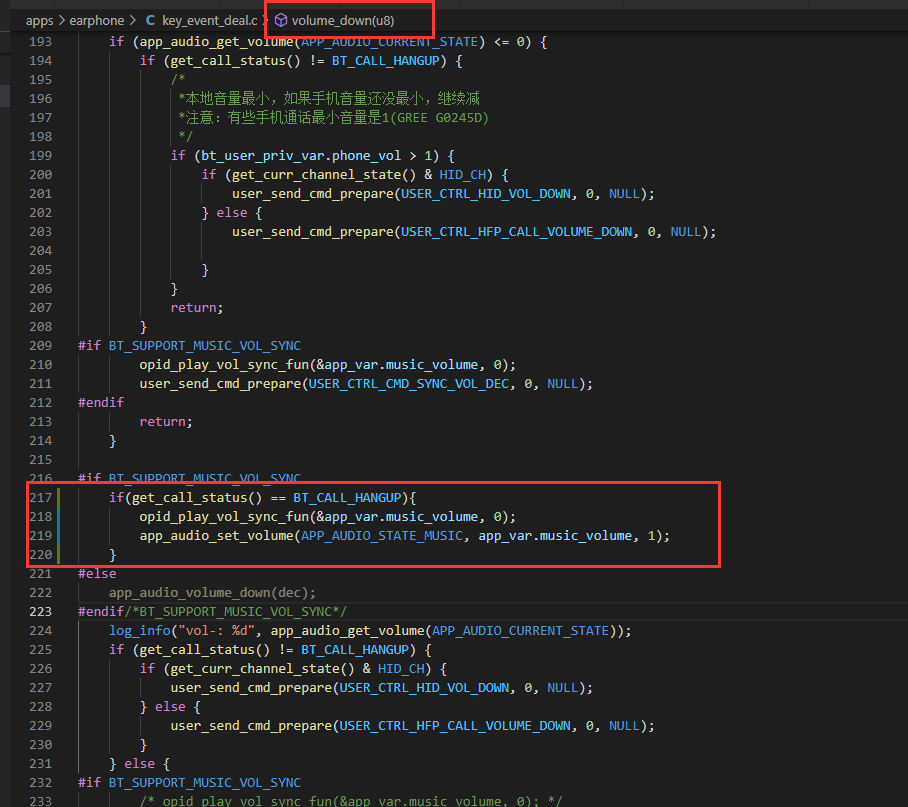Click app_audio_set_volume on line 219
This screenshot has width=908, height=807.
[x=217, y=536]
